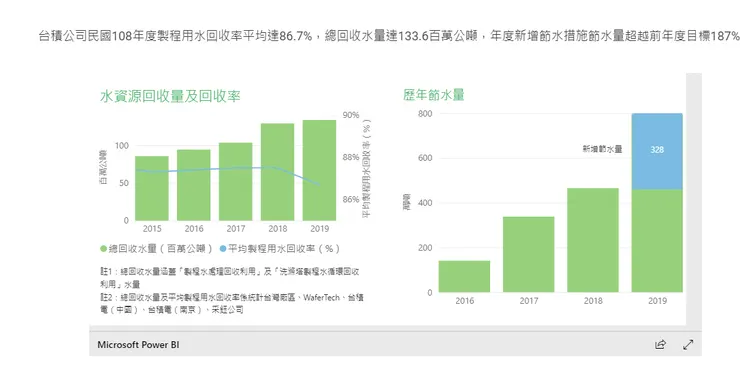740x372 pixels.
Task: Select the 2016 bar in recycling chart
Action: pyautogui.click(x=193, y=185)
